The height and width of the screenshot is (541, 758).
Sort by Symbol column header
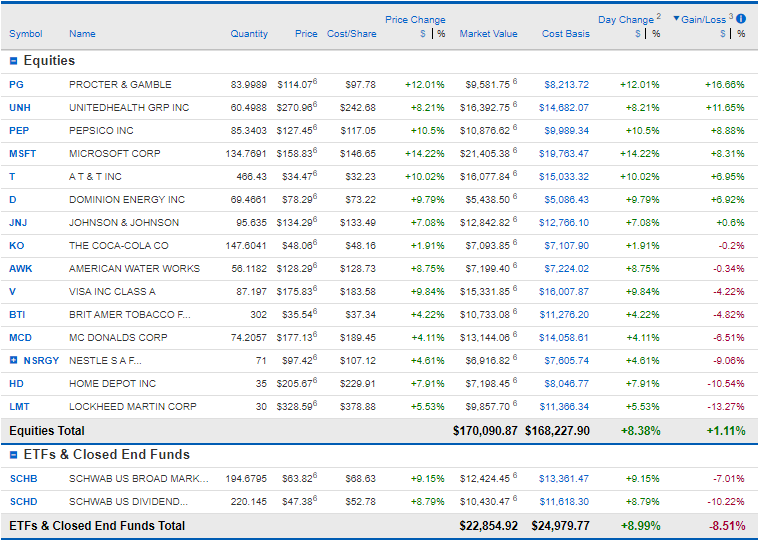tap(26, 34)
